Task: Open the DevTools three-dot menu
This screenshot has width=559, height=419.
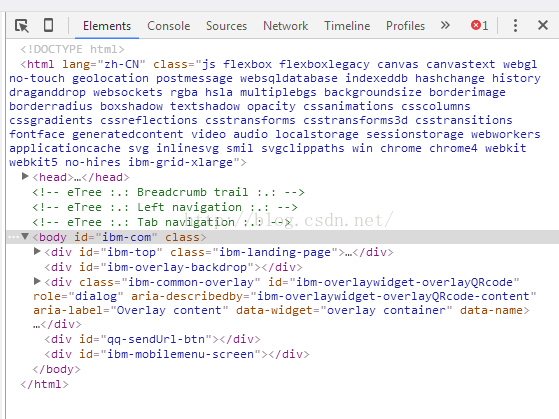Action: (515, 26)
